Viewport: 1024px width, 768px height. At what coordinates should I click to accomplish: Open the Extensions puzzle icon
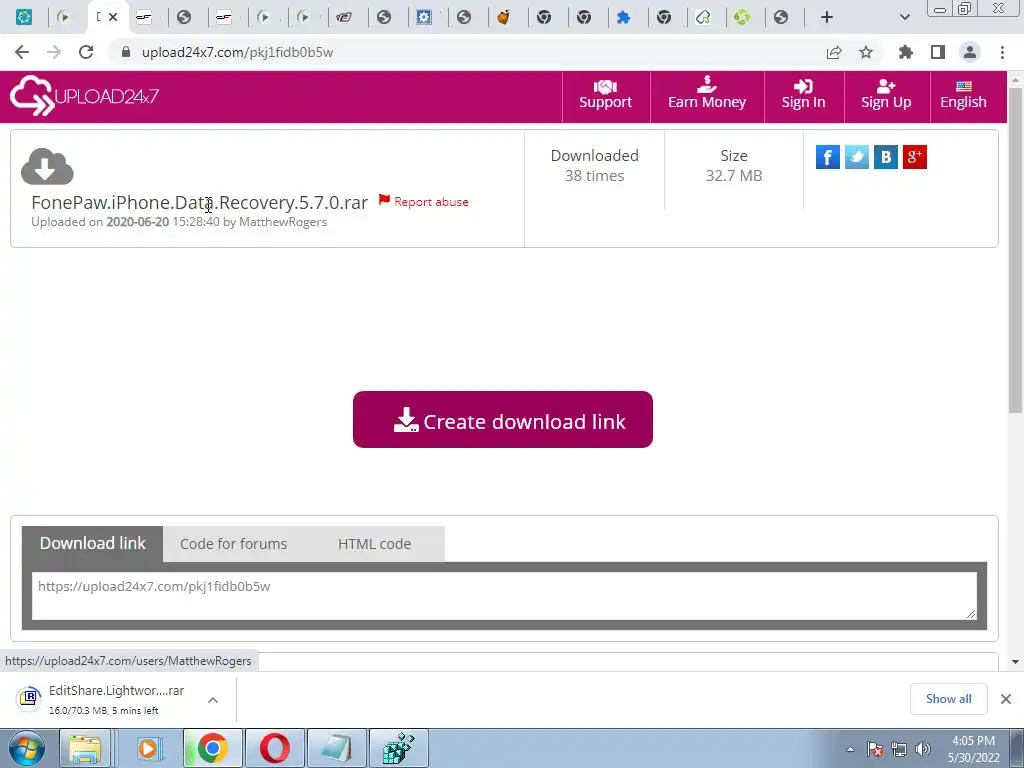pos(905,52)
